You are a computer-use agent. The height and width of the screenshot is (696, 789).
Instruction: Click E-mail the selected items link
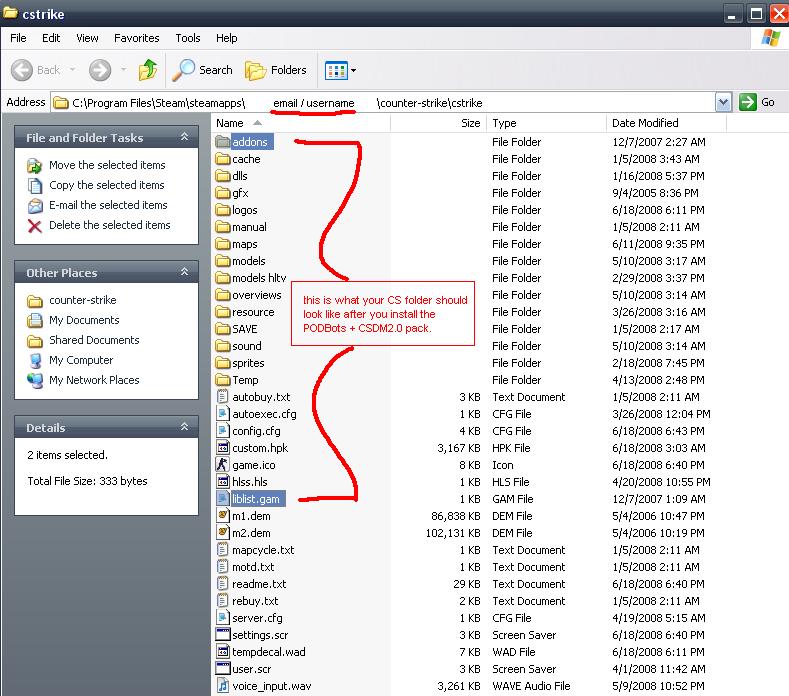108,205
